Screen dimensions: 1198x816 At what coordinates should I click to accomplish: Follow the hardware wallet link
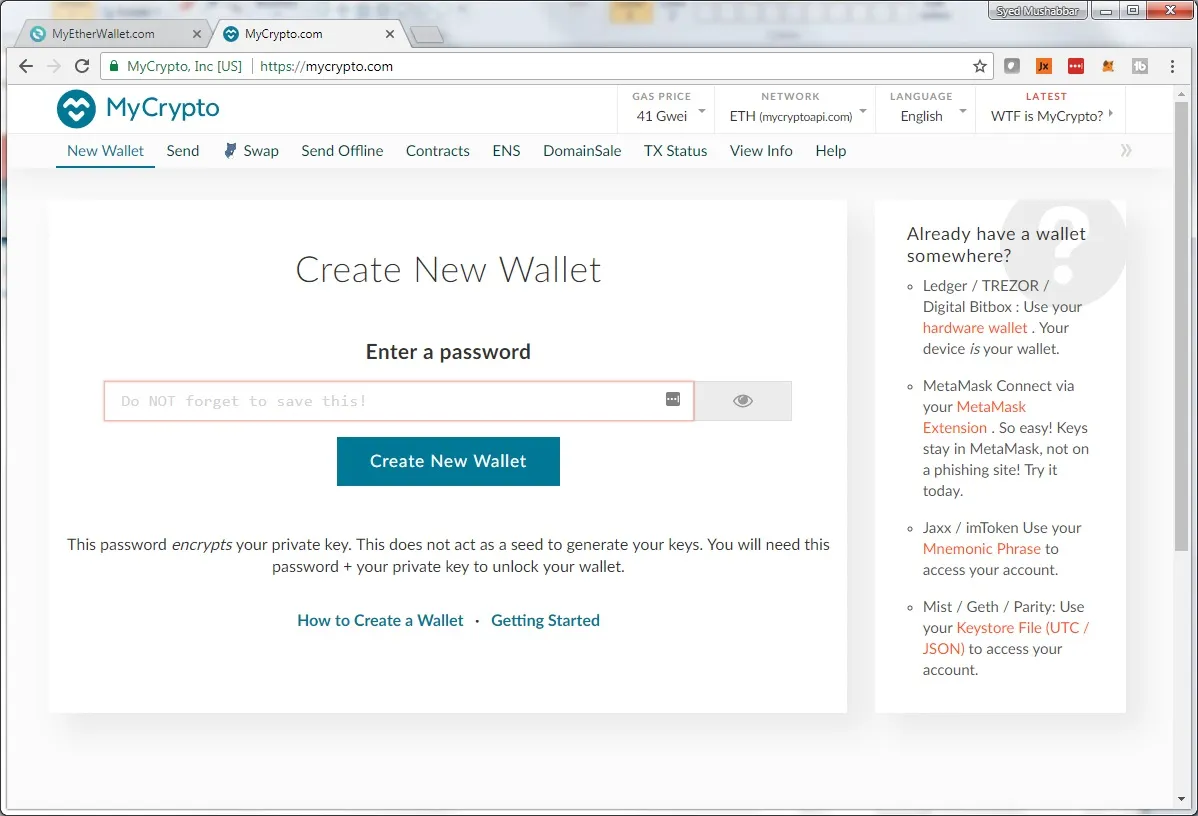coord(975,328)
